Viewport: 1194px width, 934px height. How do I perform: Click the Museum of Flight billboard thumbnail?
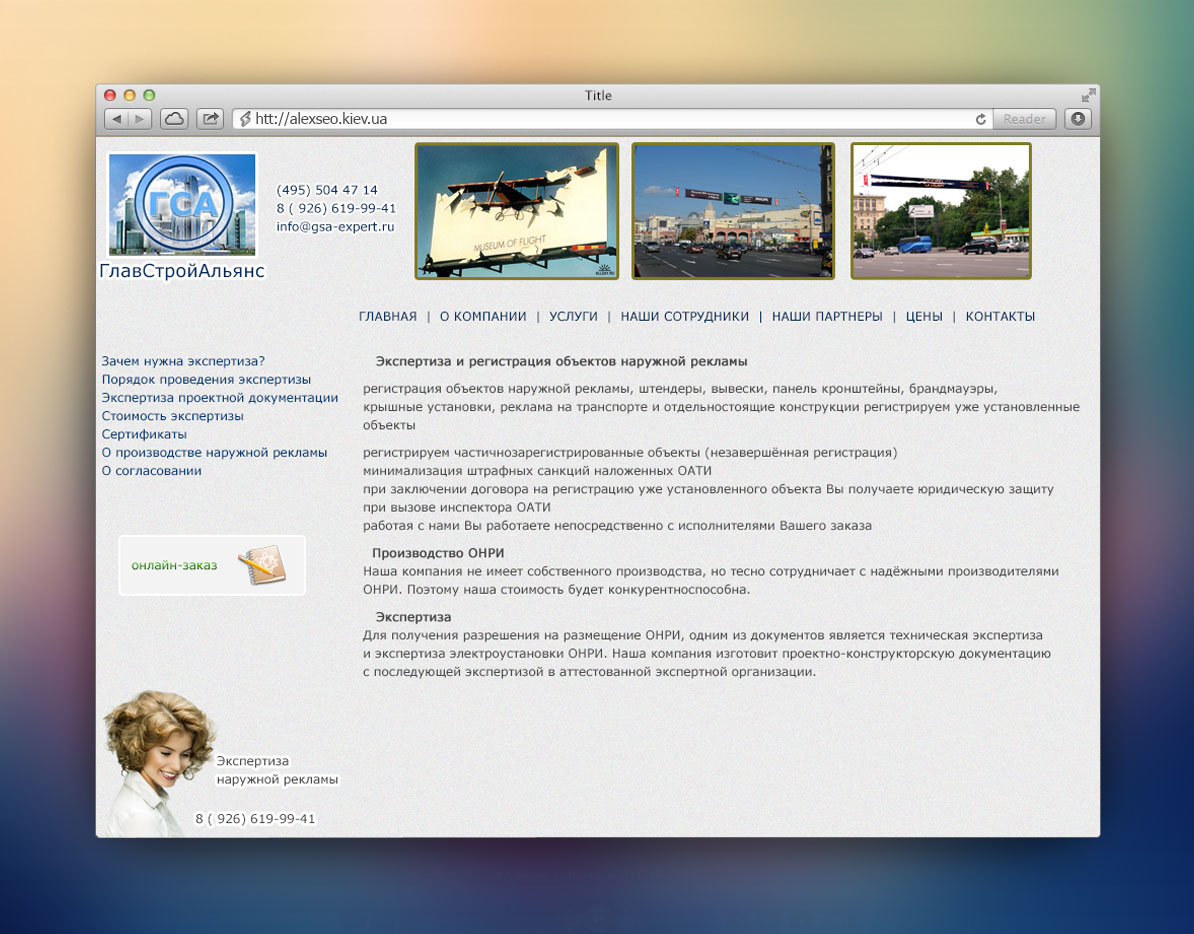[516, 210]
